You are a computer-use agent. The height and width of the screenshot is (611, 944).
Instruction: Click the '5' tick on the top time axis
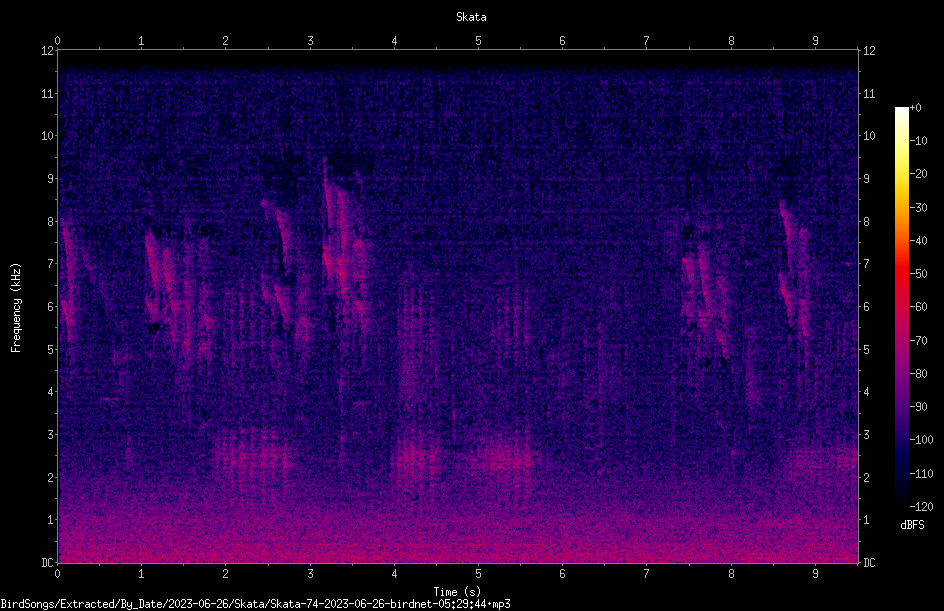pyautogui.click(x=479, y=41)
